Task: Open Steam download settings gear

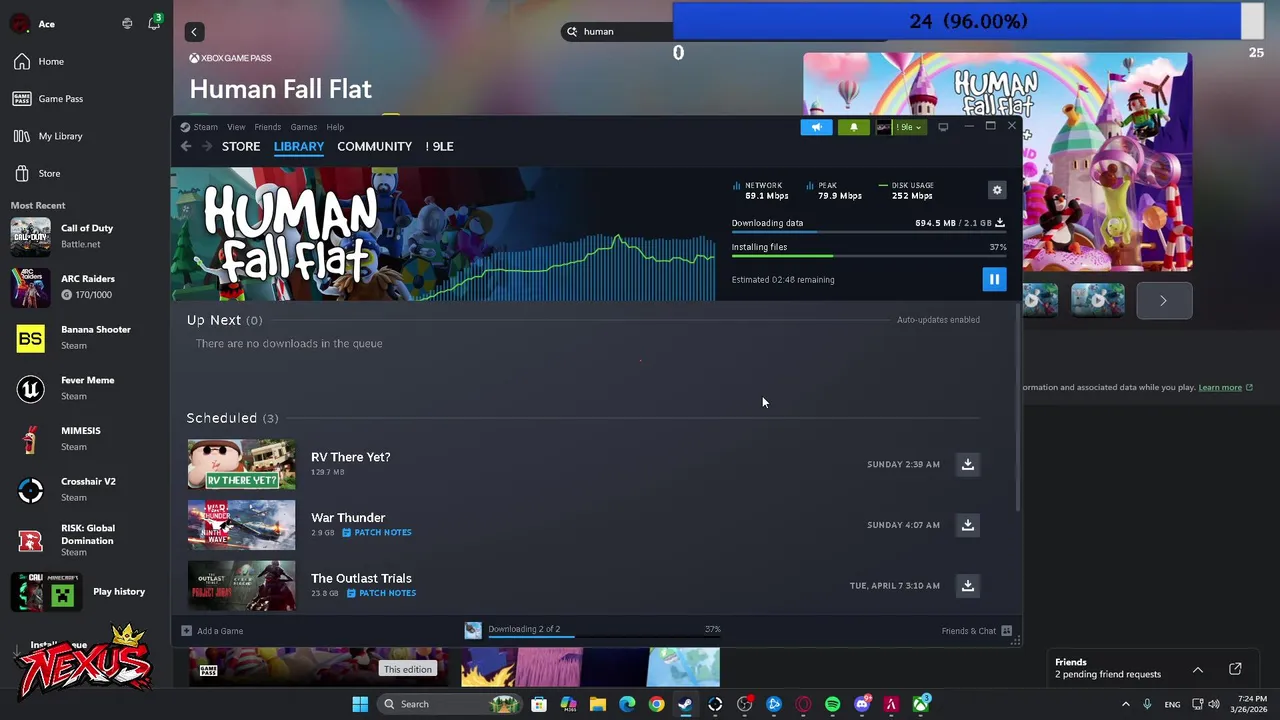Action: 997,190
